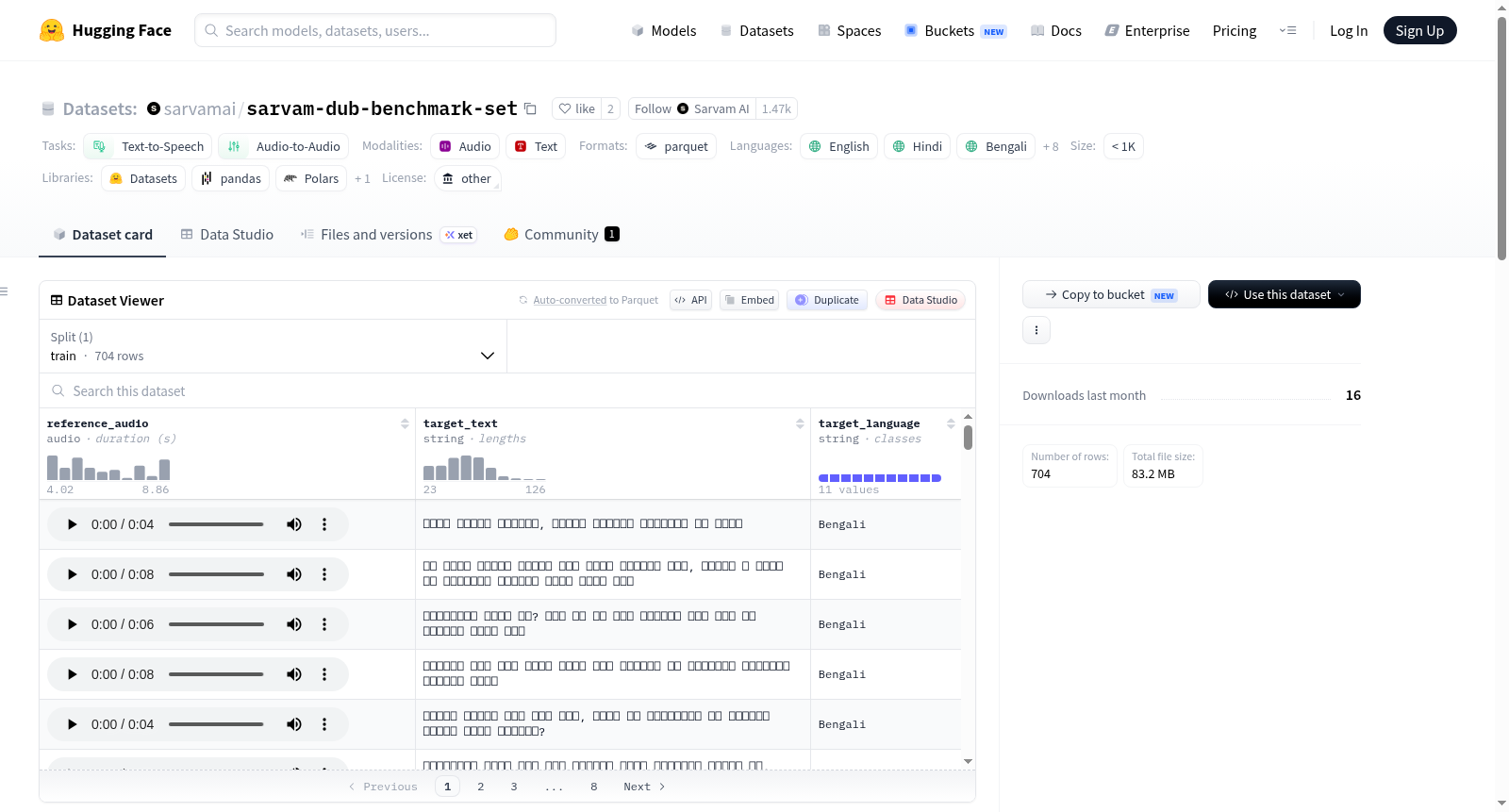Go to Datasets in top navigation
The height and width of the screenshot is (812, 1509).
click(x=757, y=30)
